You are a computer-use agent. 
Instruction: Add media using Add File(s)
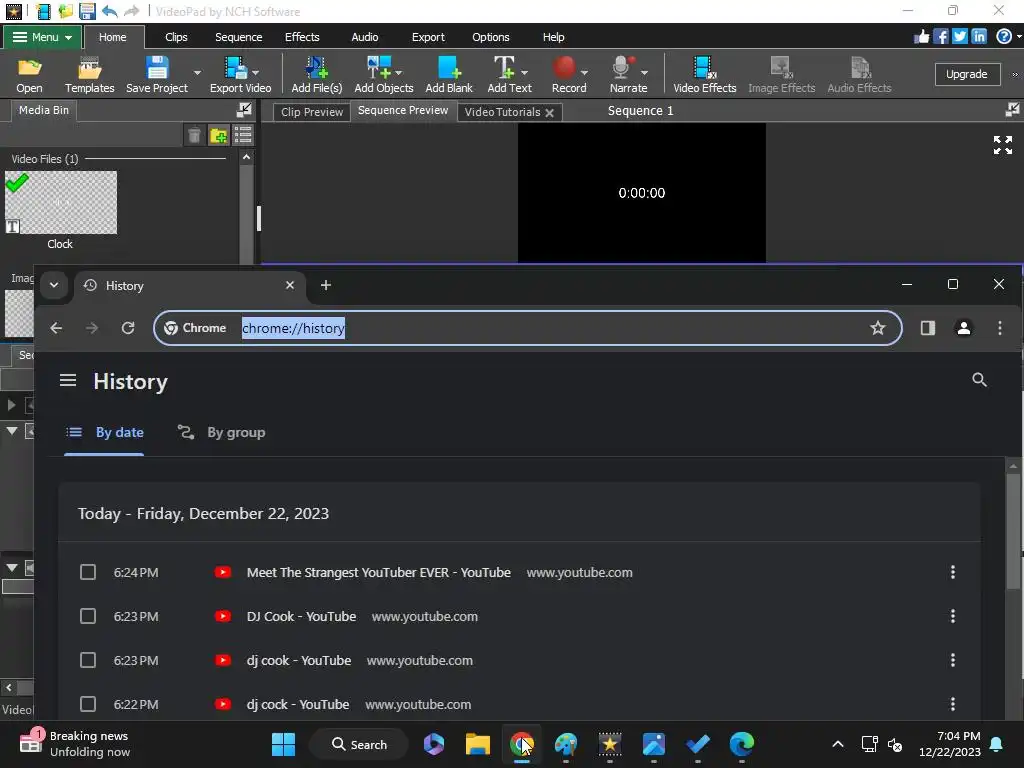point(317,74)
